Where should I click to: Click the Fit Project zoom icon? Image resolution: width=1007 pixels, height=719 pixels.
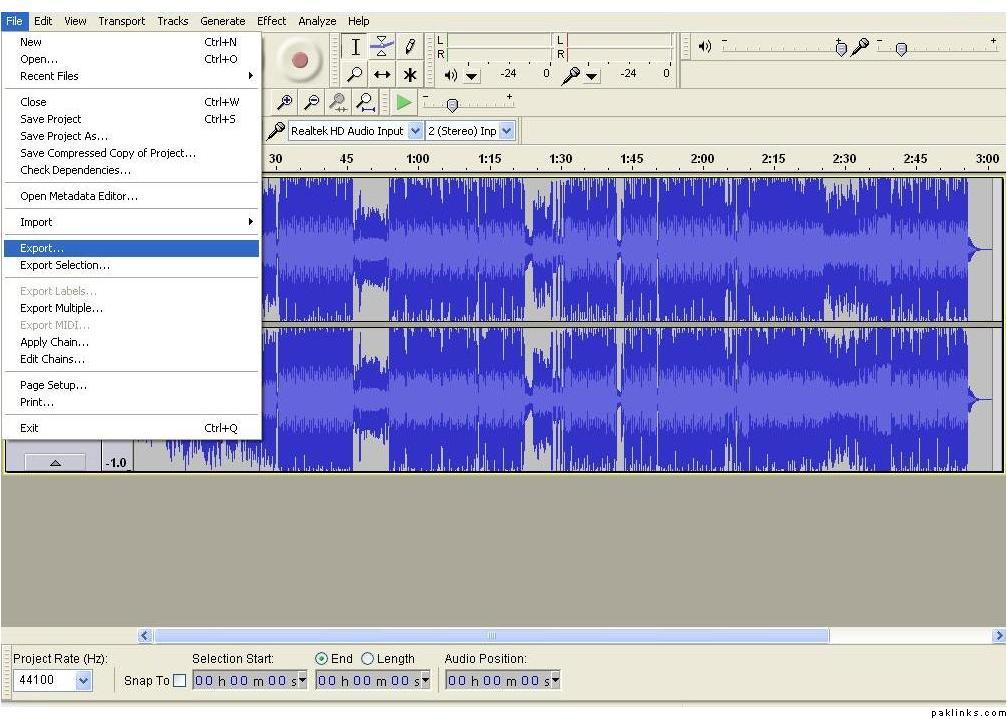tap(366, 102)
